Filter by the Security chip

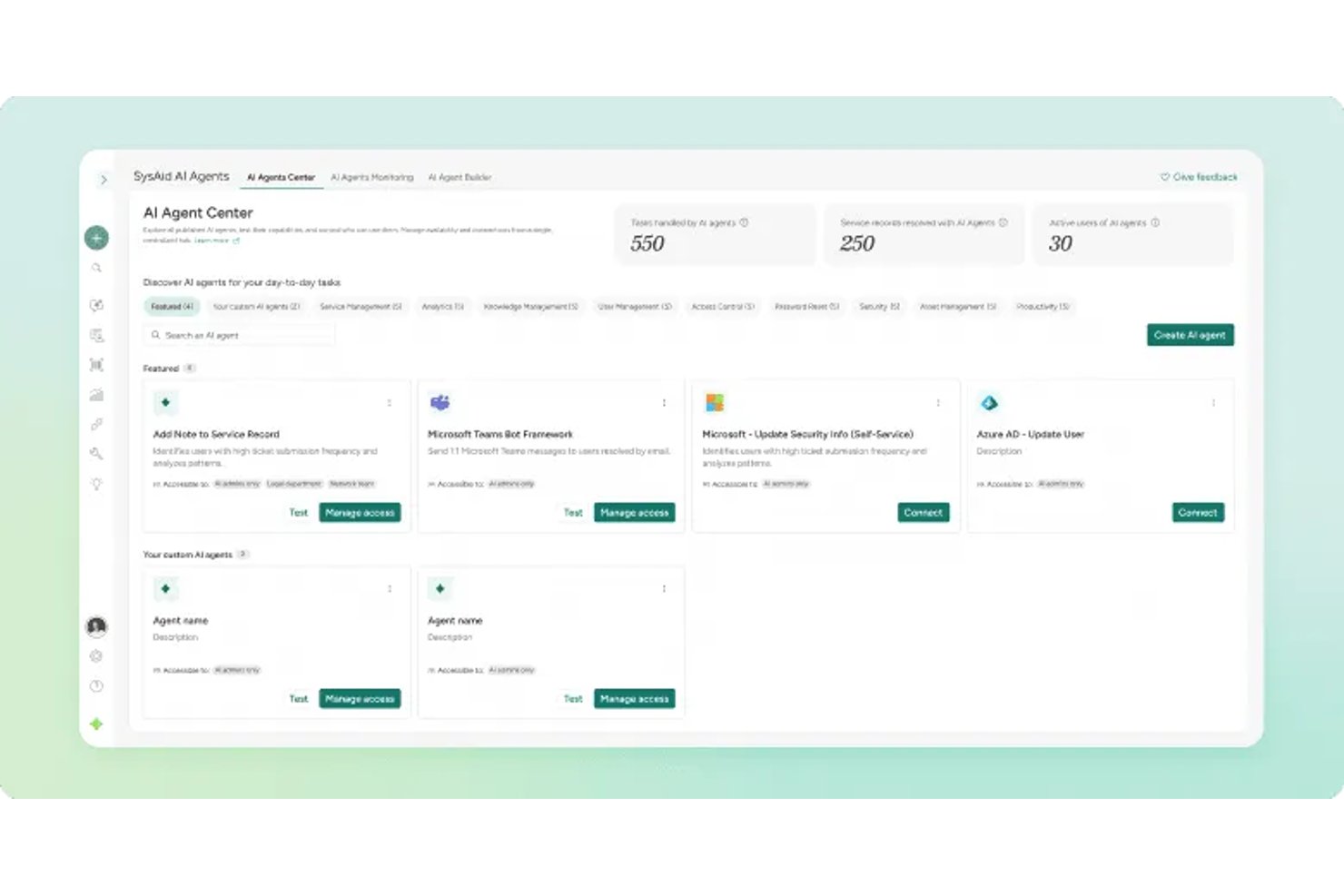880,307
